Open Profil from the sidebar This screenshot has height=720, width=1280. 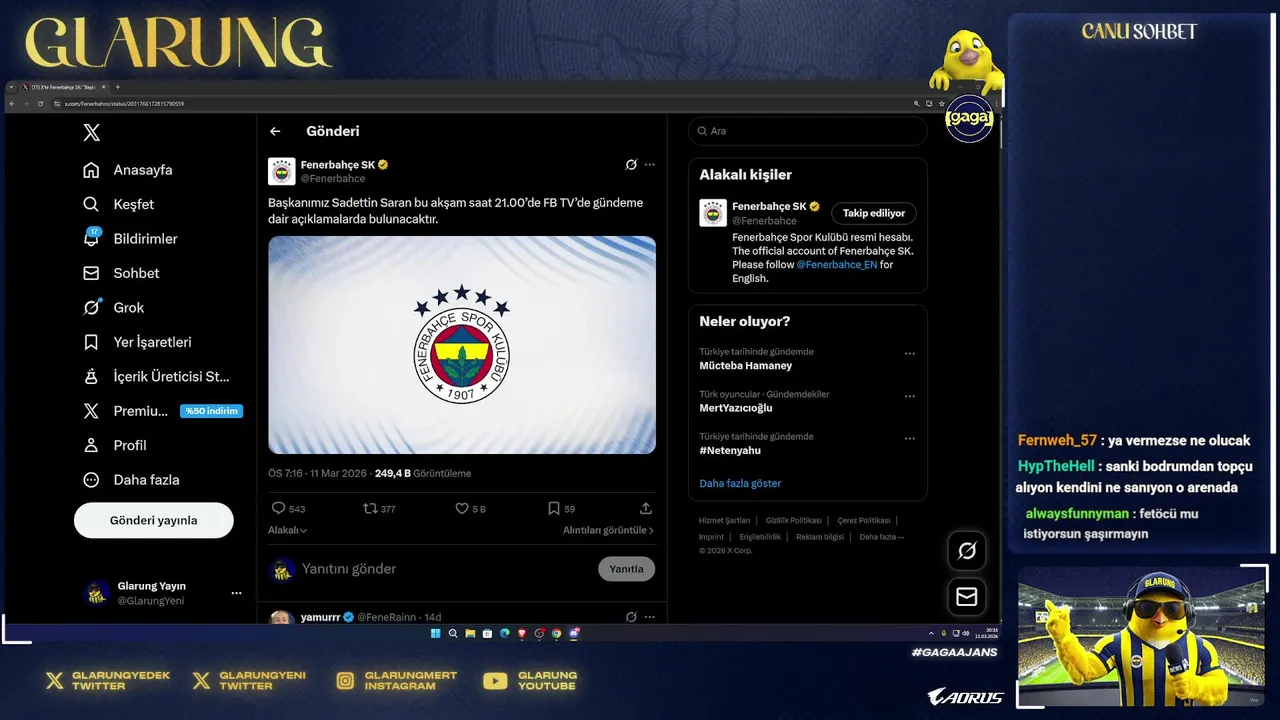click(114, 445)
